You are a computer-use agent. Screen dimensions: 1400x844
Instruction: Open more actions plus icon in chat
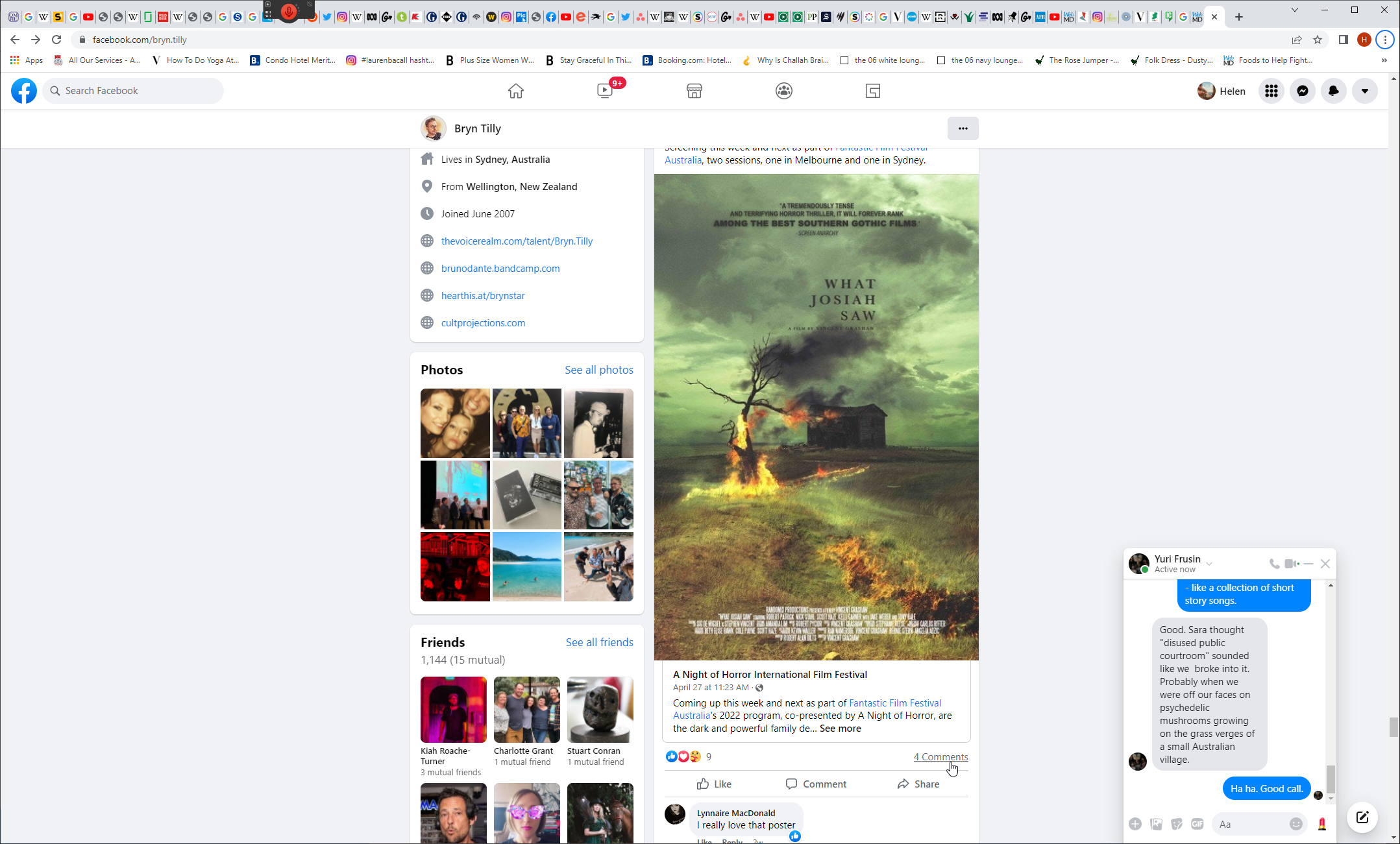(x=1135, y=824)
